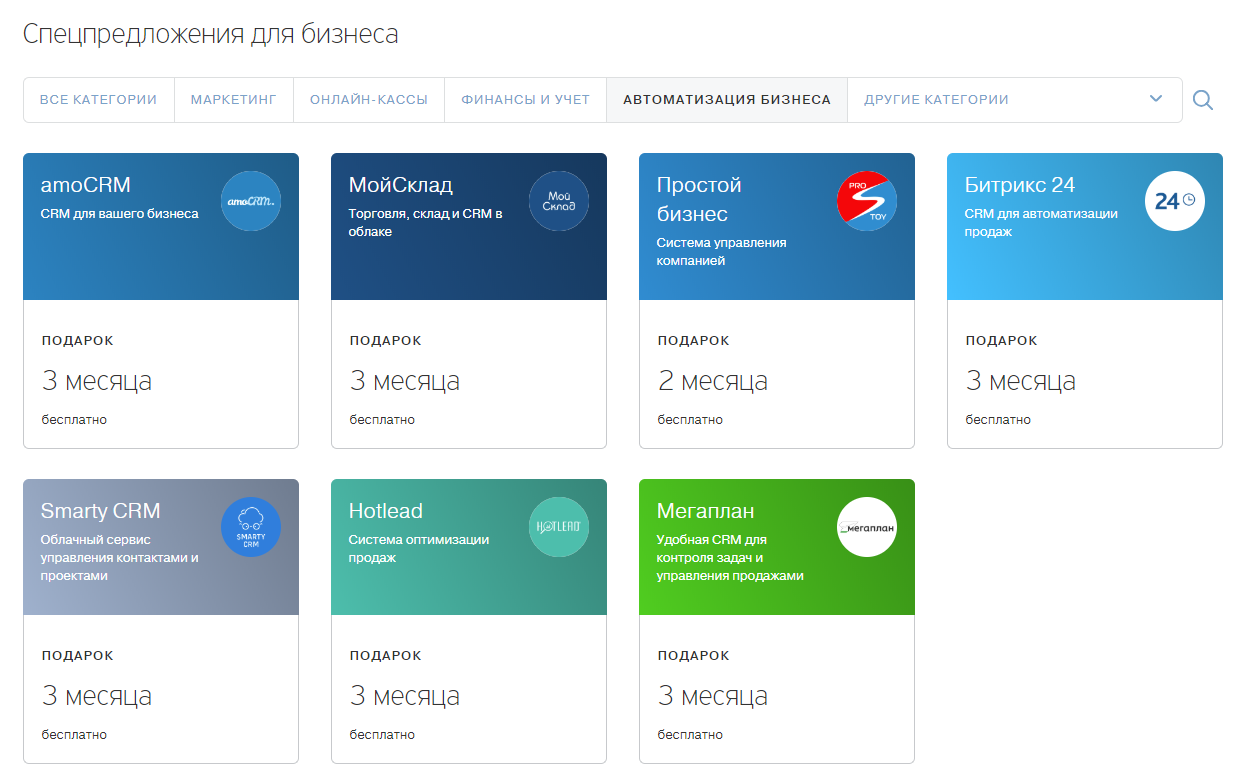Select the Маркетинг category tab

[234, 100]
